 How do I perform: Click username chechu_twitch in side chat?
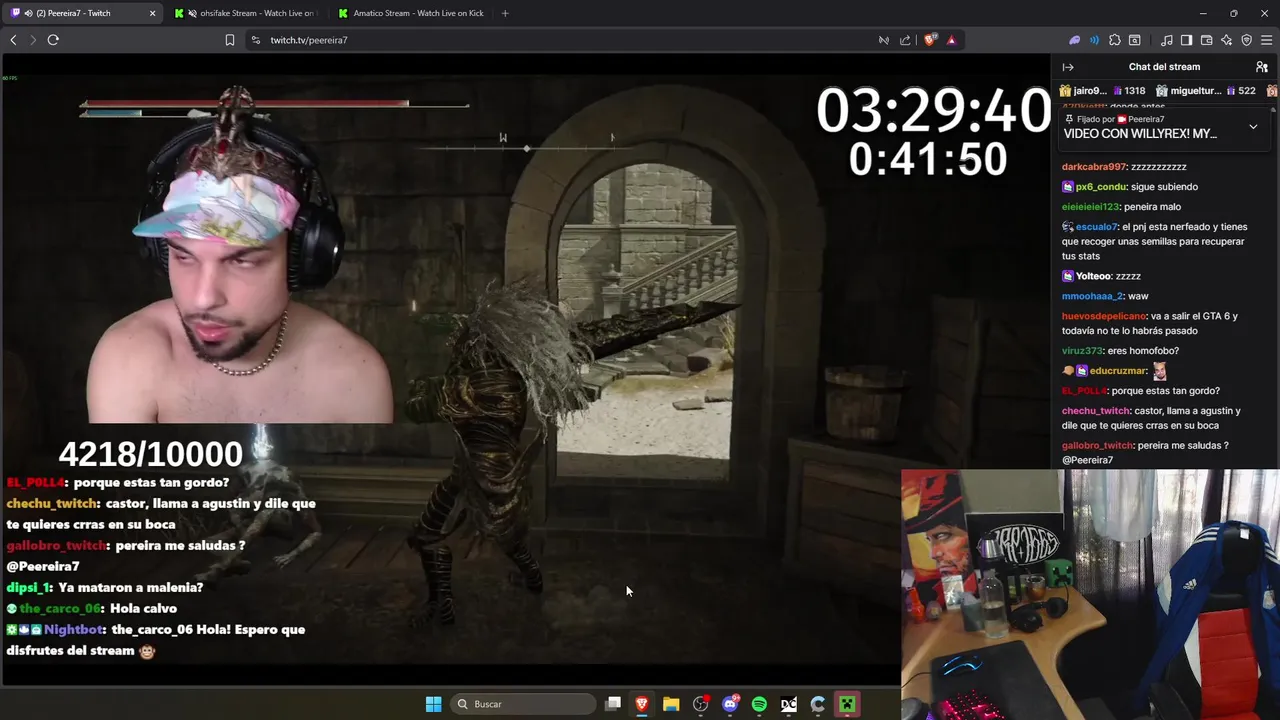[1096, 411]
